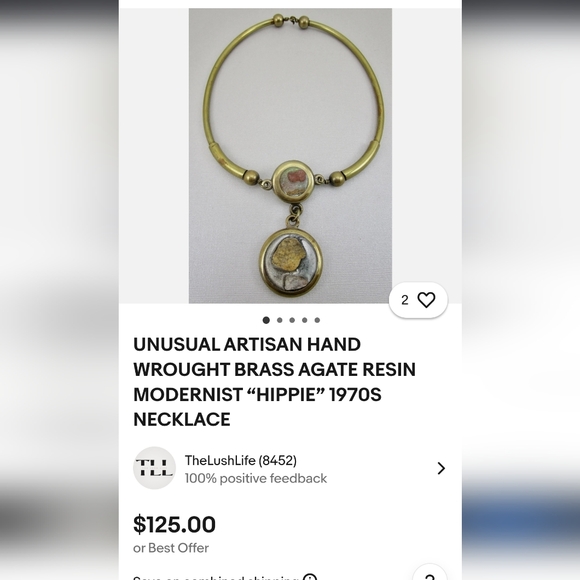Tap the oval pendant in the photo
Image resolution: width=580 pixels, height=580 pixels.
pyautogui.click(x=291, y=262)
